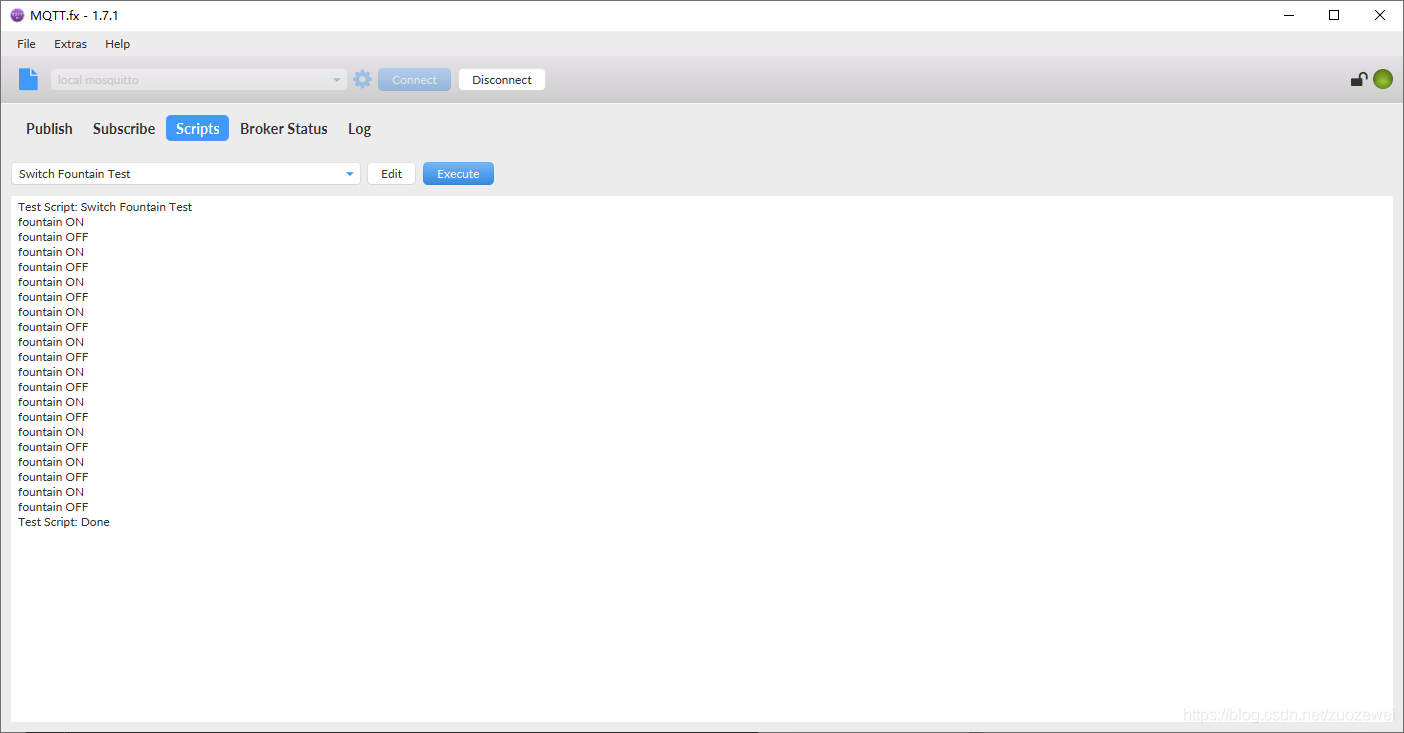
Task: Open connection settings via gear icon
Action: tap(362, 80)
